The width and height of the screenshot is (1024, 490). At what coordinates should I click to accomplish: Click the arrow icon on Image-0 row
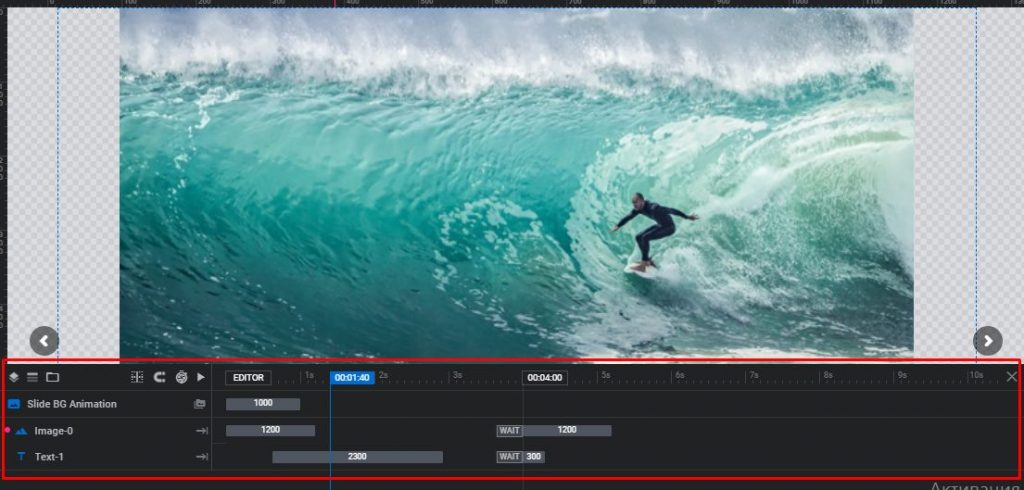point(201,431)
